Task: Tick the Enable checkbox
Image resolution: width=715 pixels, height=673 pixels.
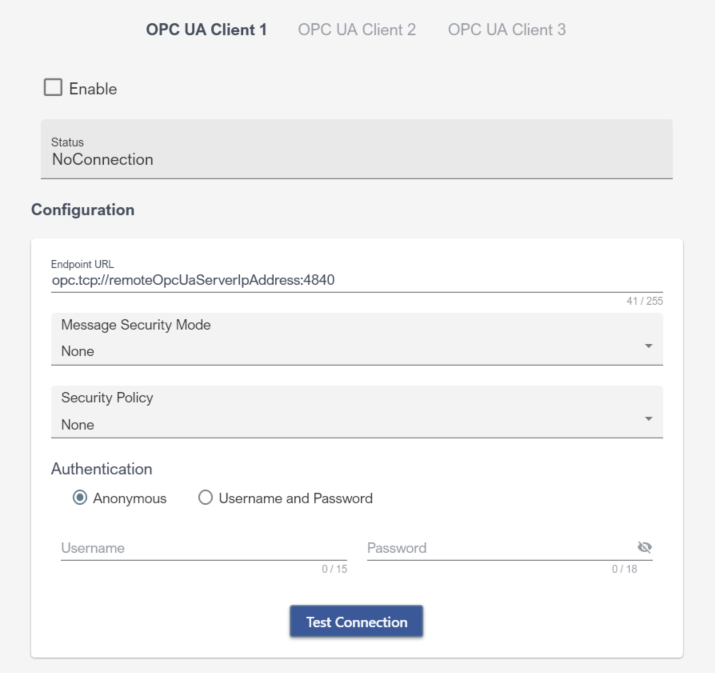Action: tap(53, 88)
